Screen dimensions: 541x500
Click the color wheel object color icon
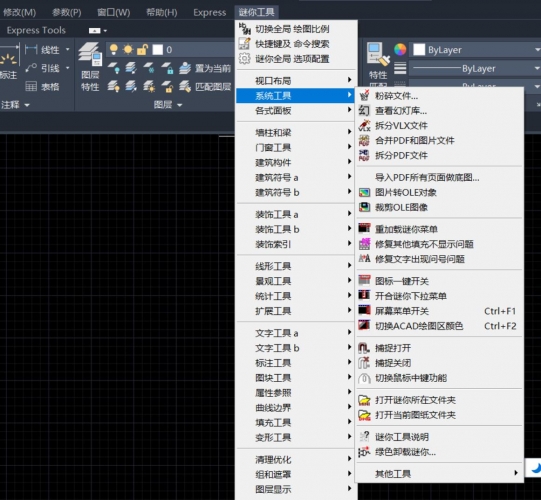point(400,50)
